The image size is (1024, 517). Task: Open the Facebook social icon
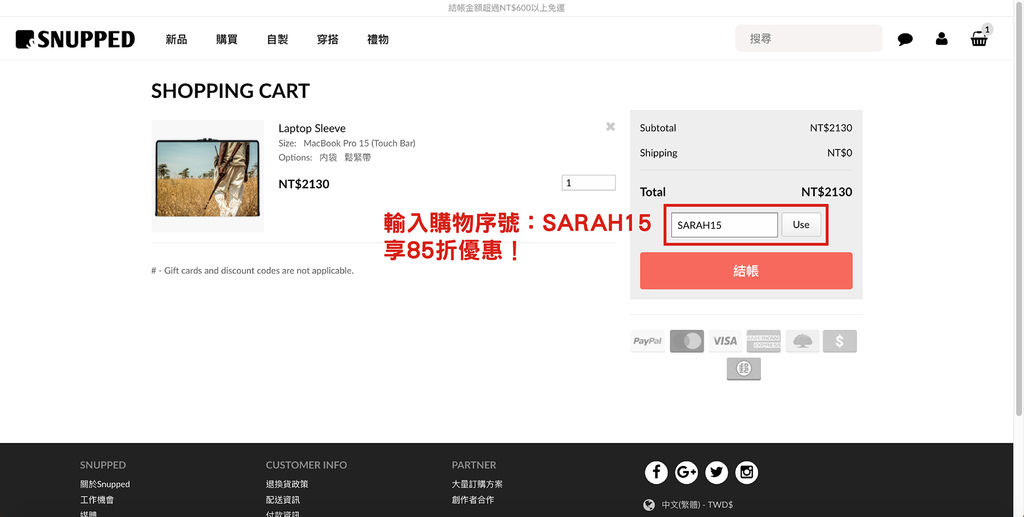pos(656,472)
